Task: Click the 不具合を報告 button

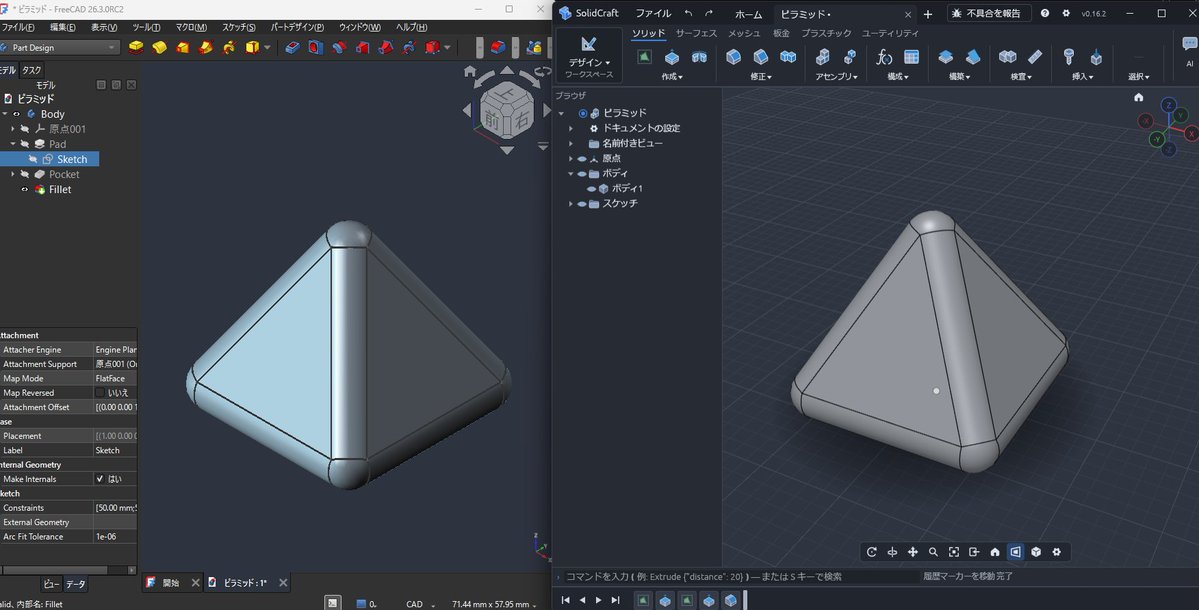Action: click(989, 13)
